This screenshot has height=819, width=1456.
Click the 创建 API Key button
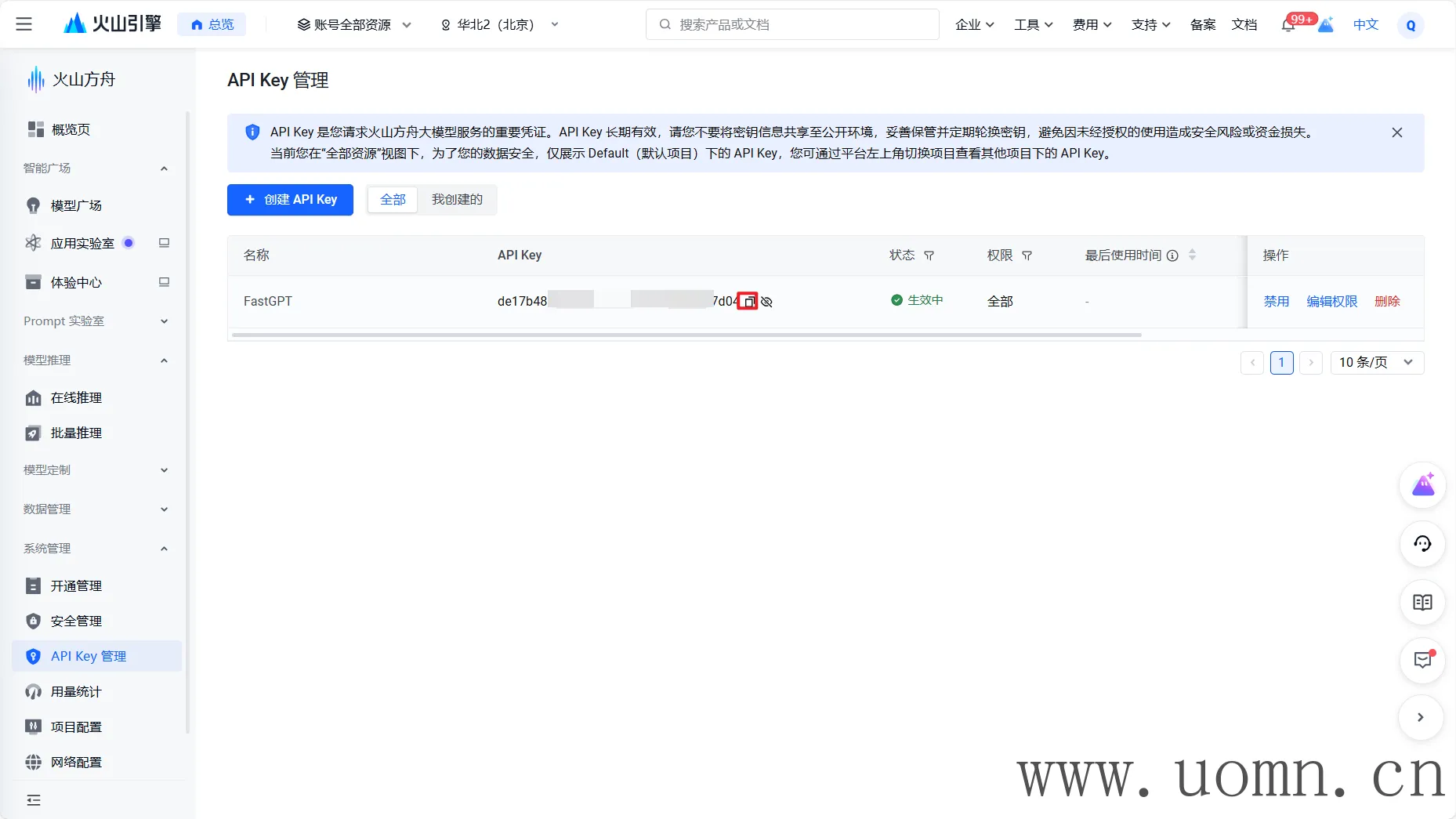290,200
